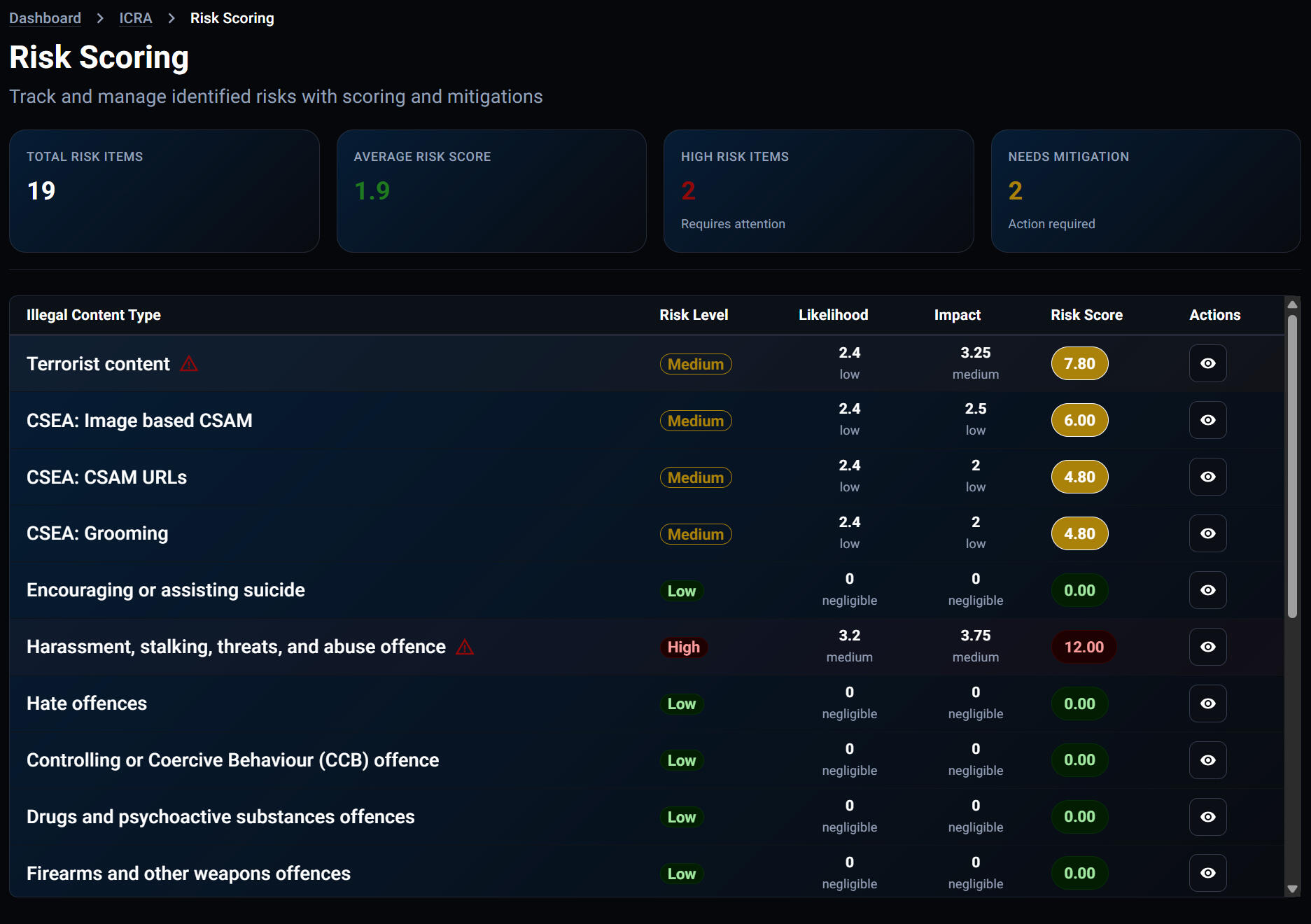Sort by Likelihood column header

point(833,315)
